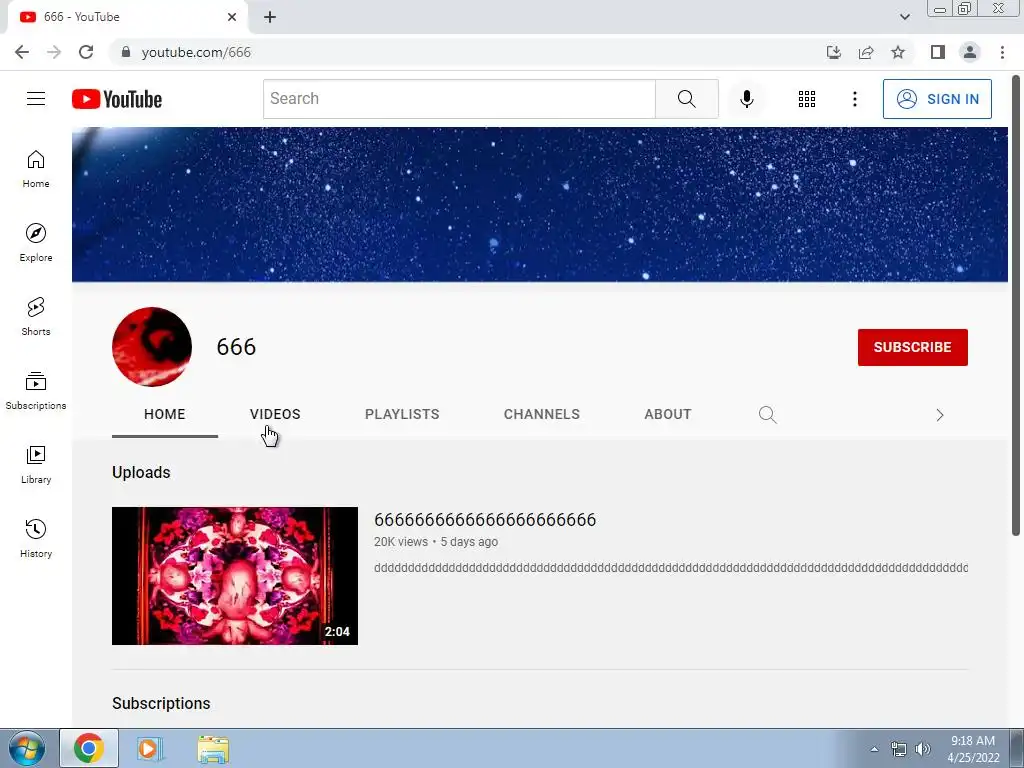Image resolution: width=1024 pixels, height=768 pixels.
Task: Click the video description ddddd text
Action: click(x=671, y=568)
